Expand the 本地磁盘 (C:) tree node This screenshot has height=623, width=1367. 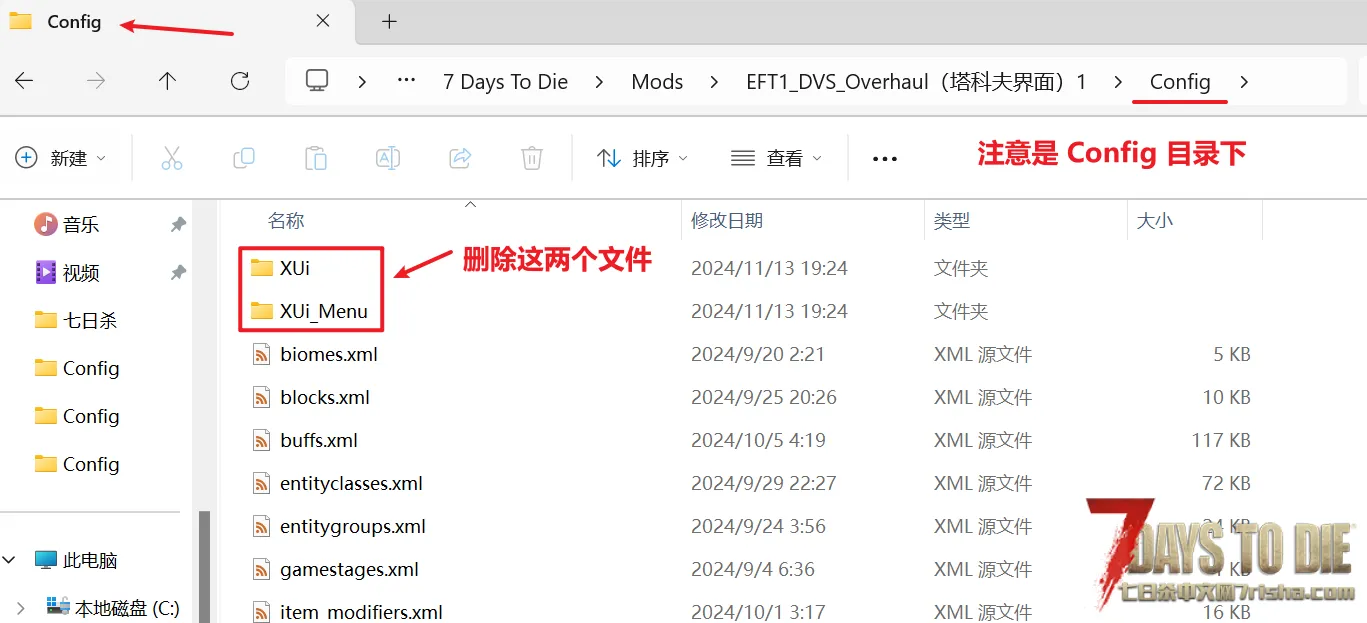pos(20,607)
